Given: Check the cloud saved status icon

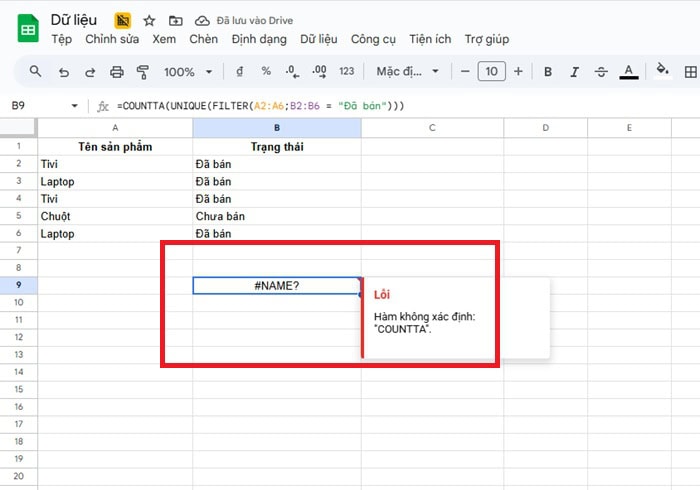Looking at the screenshot, I should point(202,21).
